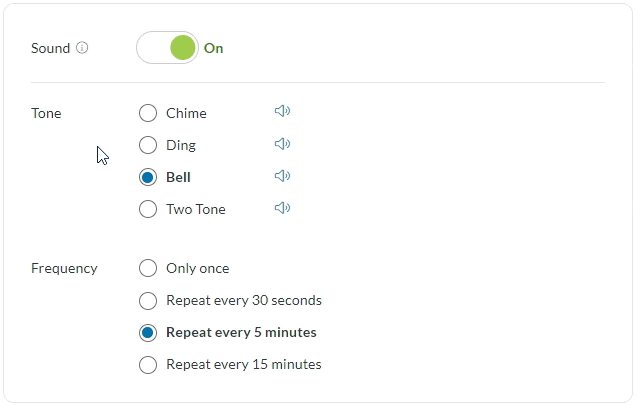The image size is (637, 406).
Task: Play the Ding sound preview icon
Action: (282, 144)
